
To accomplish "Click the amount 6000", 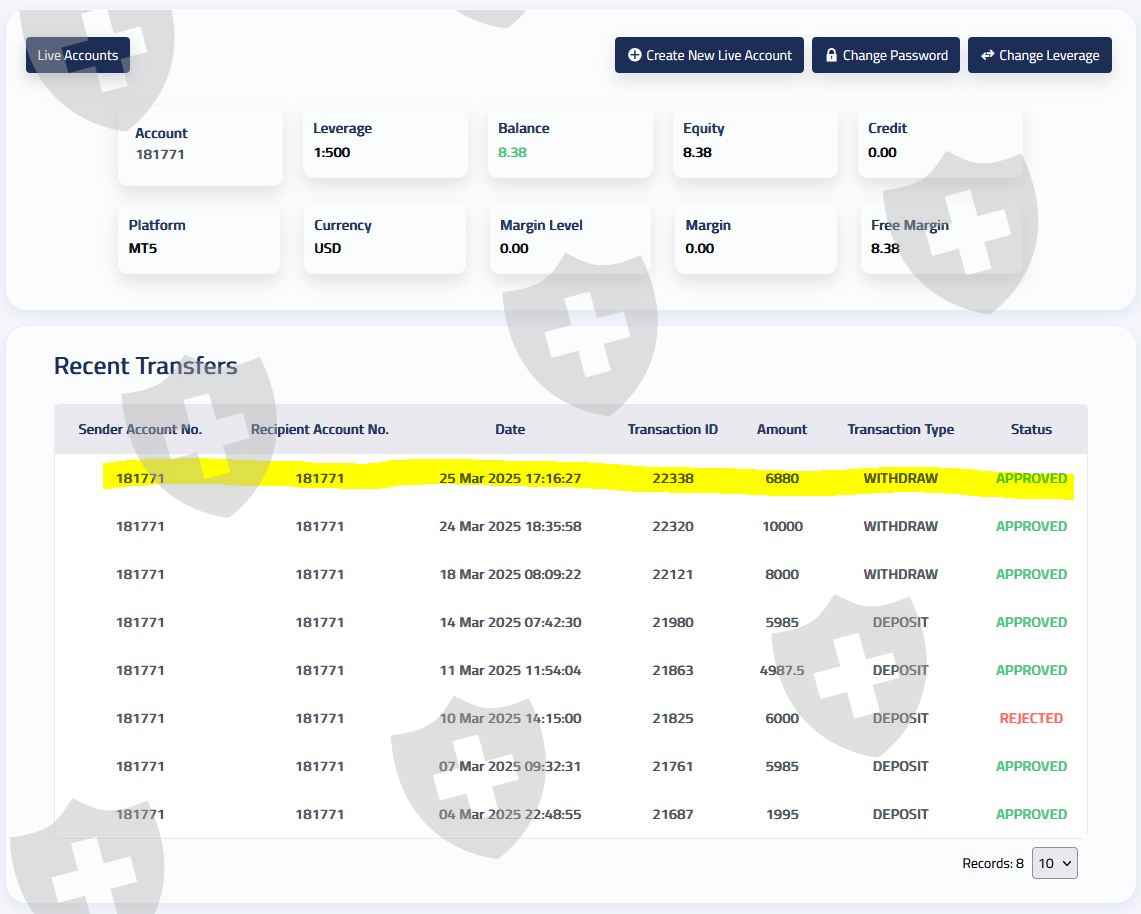I will 782,718.
